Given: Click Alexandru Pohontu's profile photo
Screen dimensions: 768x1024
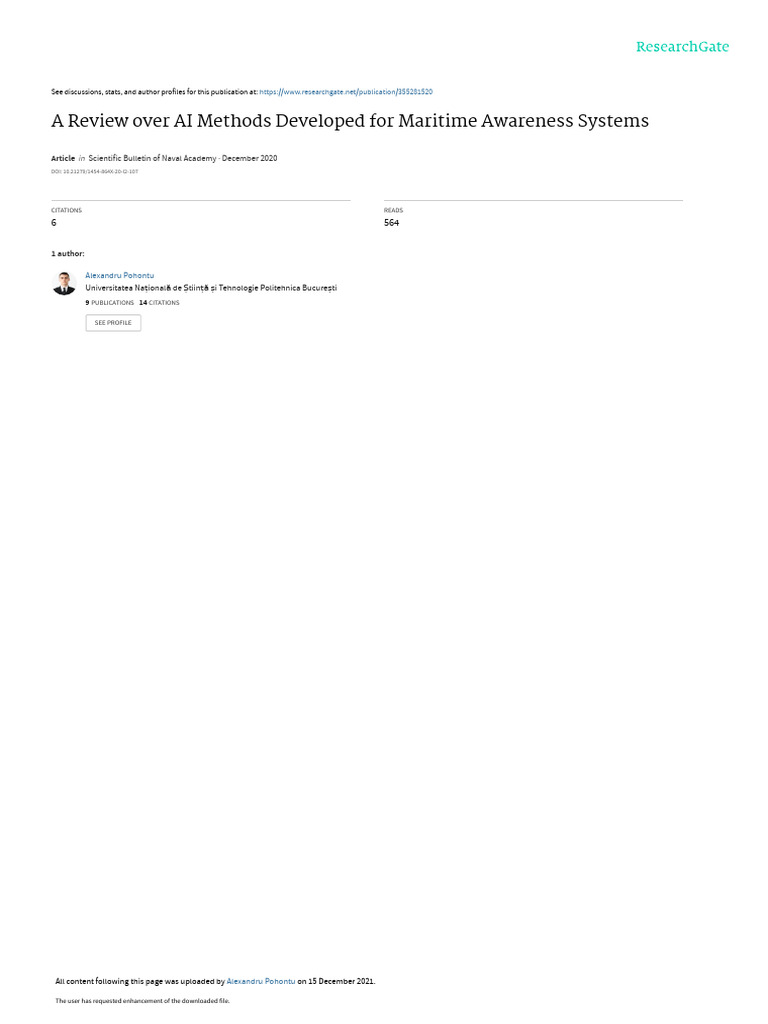Looking at the screenshot, I should click(x=64, y=283).
